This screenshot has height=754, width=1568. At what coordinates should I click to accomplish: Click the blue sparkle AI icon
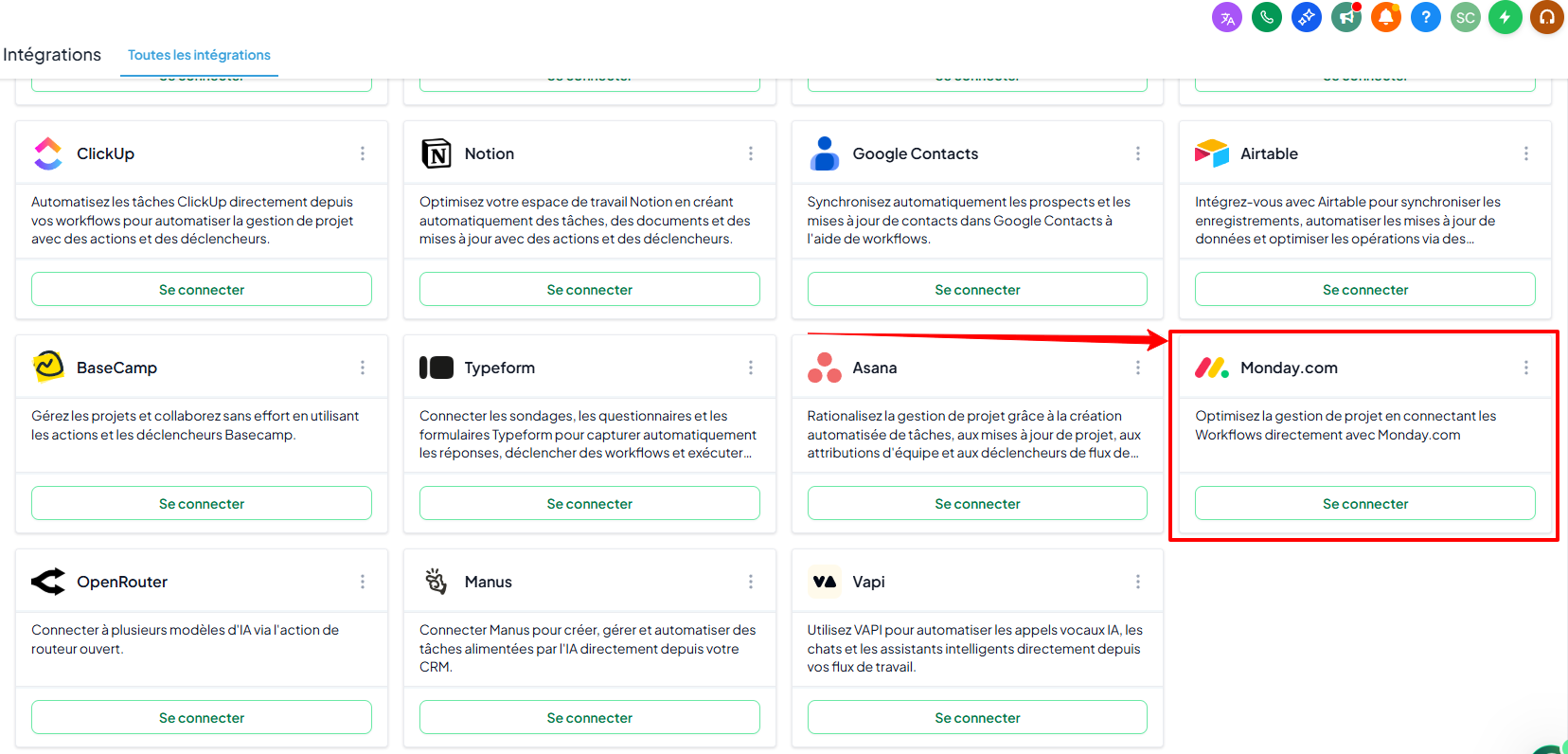(1307, 17)
